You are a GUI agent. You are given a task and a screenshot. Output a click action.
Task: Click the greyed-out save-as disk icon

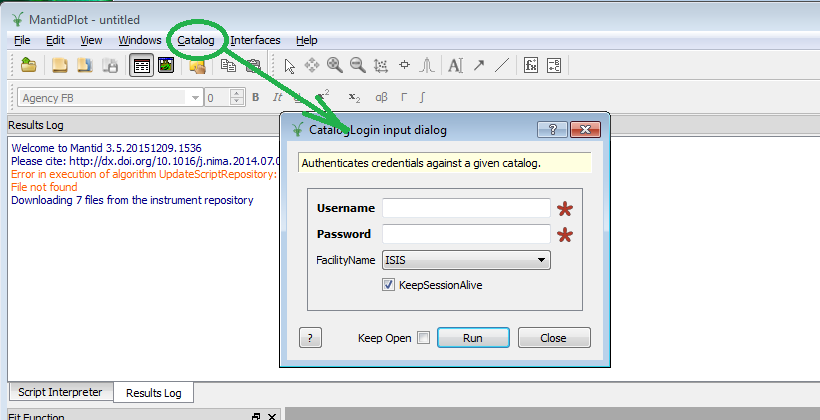click(x=110, y=65)
